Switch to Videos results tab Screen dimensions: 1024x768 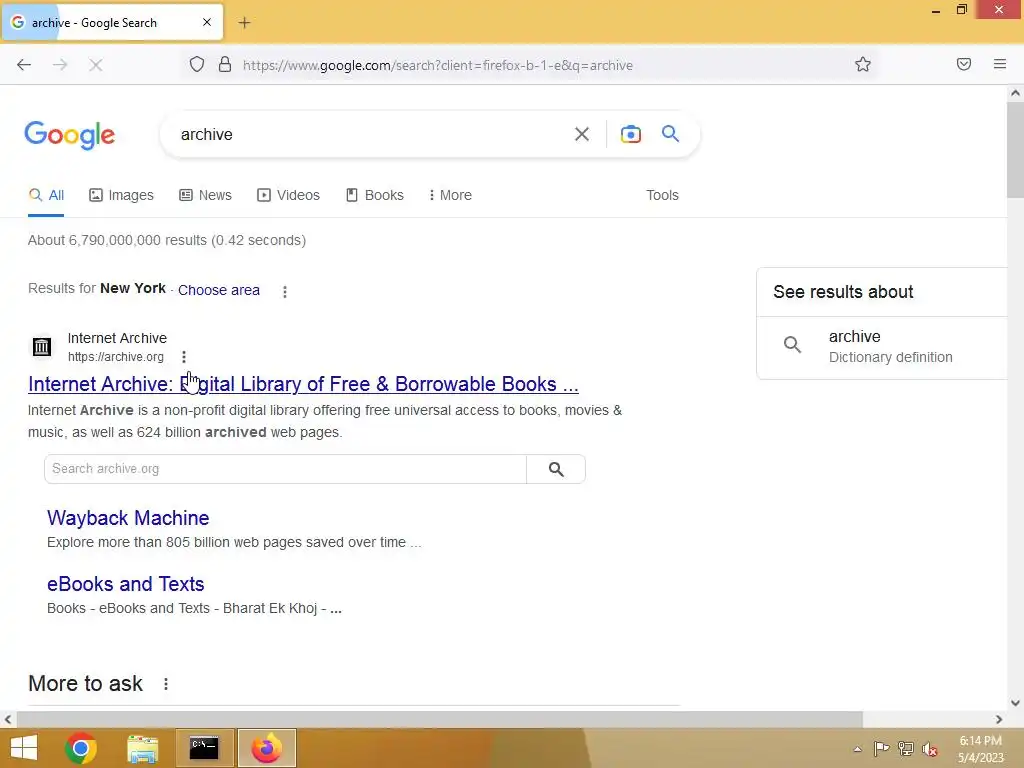coord(289,195)
